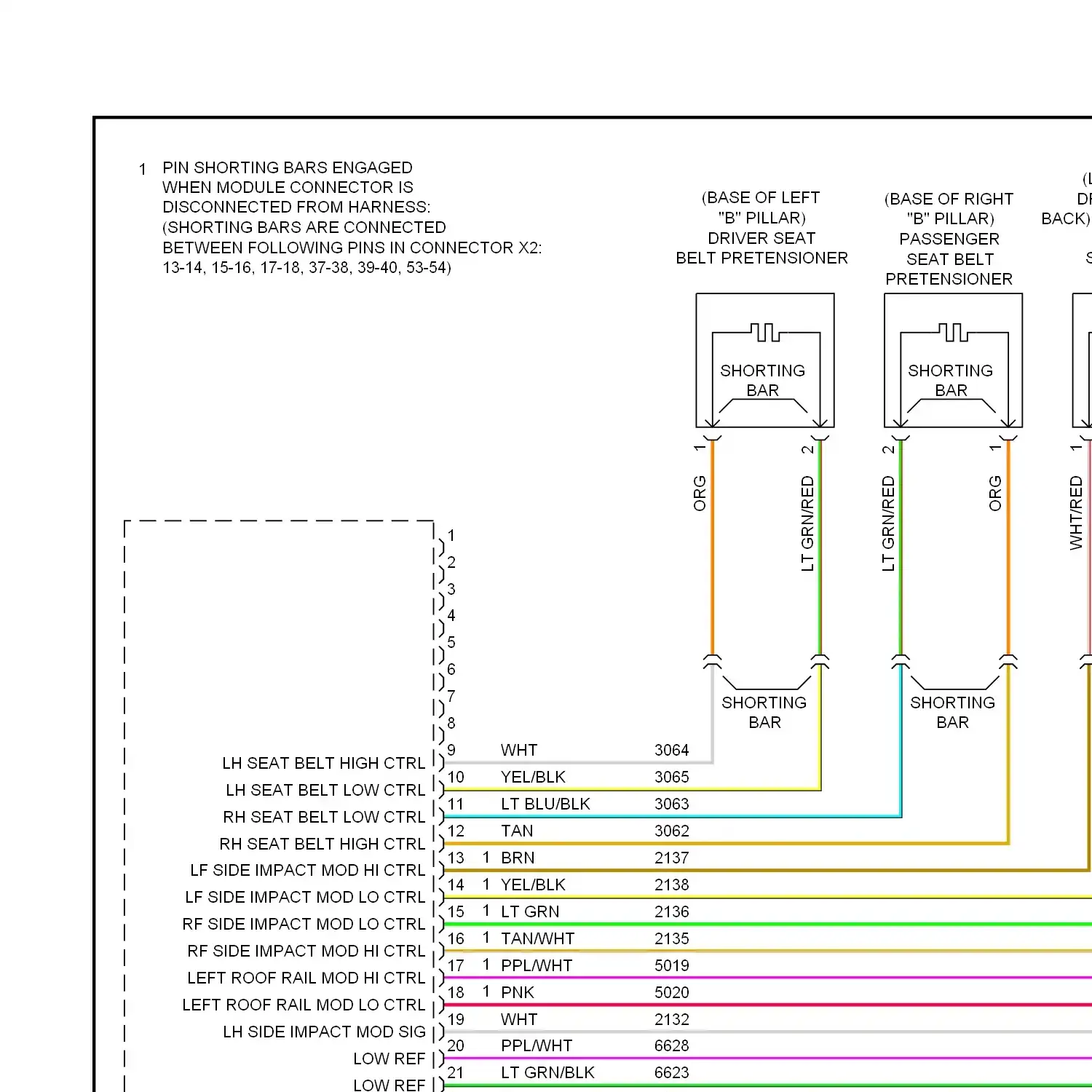
Task: Click the 'LT BLU/BLK' wire color label
Action: coord(545,804)
